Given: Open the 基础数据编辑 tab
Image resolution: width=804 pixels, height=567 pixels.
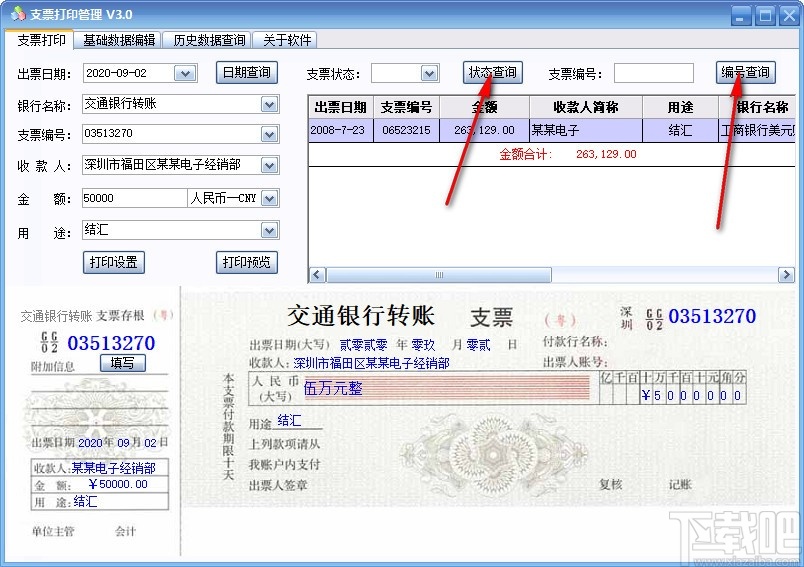Looking at the screenshot, I should pos(118,40).
